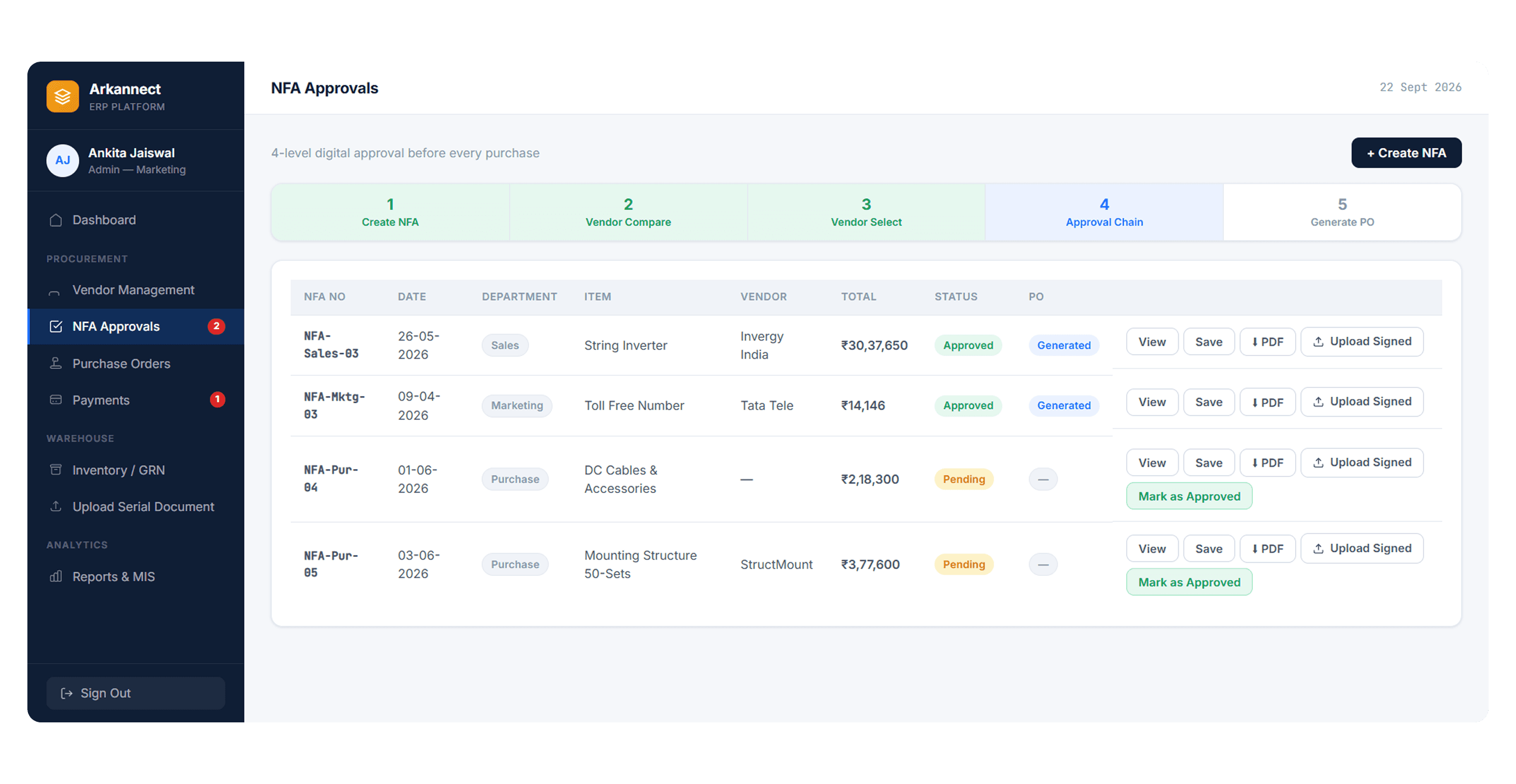1516x784 pixels.
Task: Select step 3 Vendor Select
Action: [x=866, y=212]
